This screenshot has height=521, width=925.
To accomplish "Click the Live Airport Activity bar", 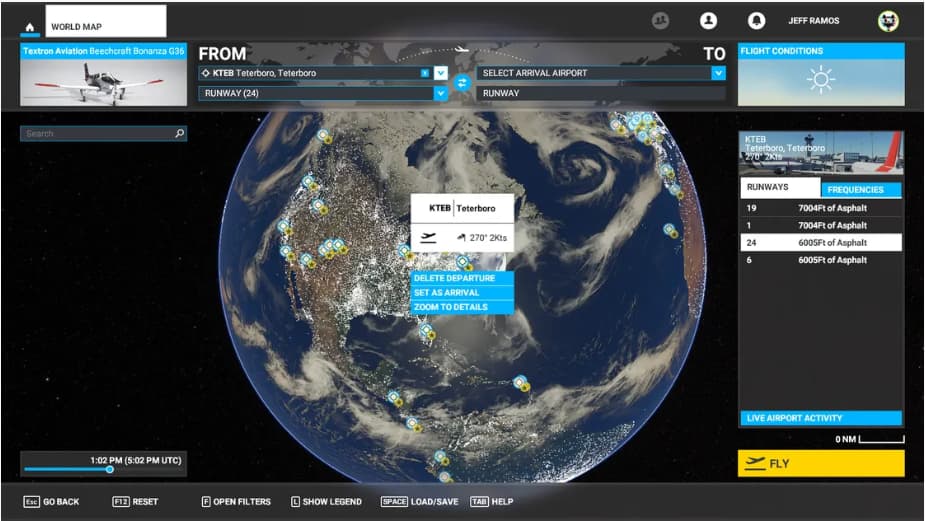I will point(820,418).
